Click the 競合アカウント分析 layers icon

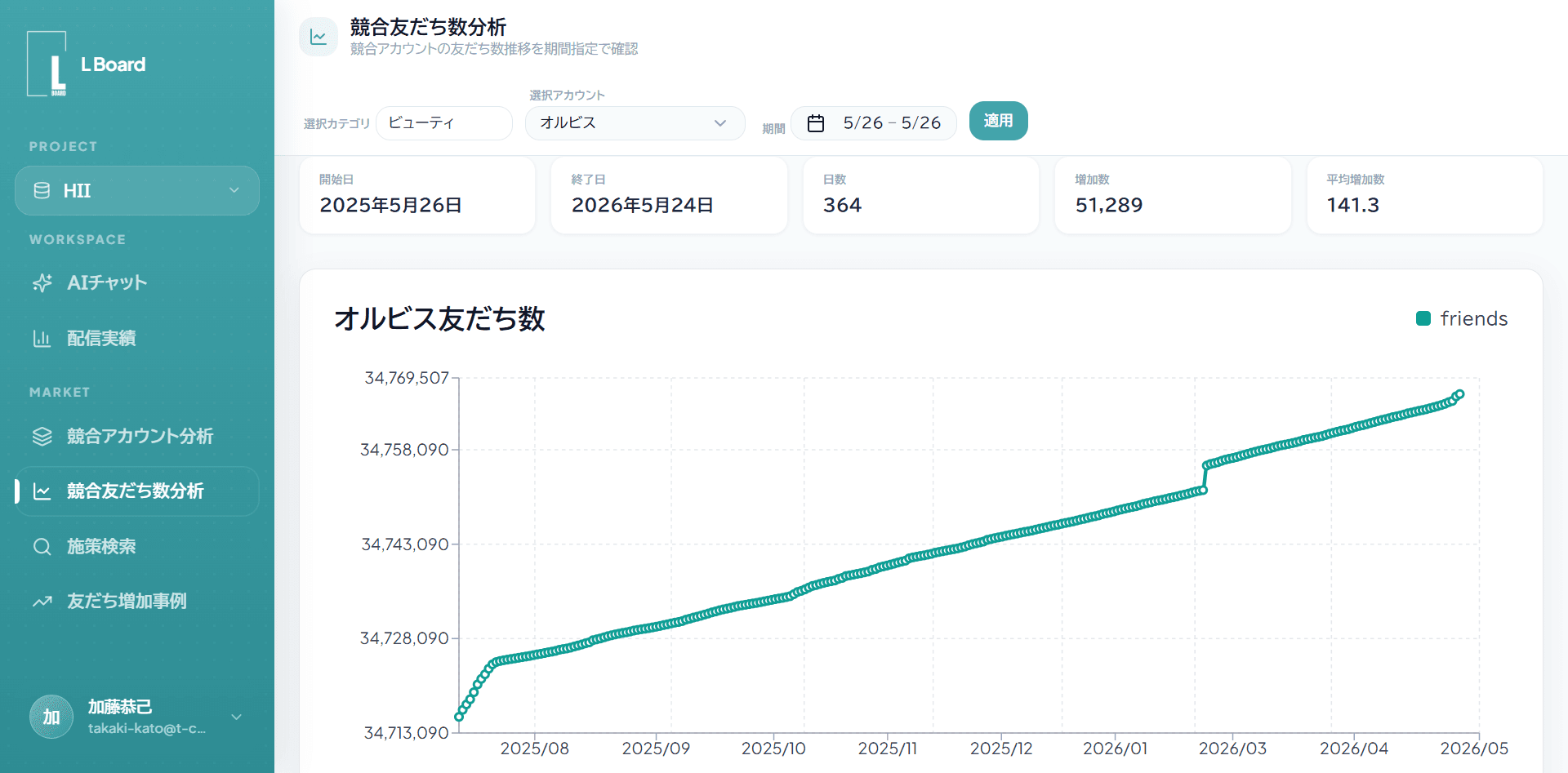coord(42,436)
